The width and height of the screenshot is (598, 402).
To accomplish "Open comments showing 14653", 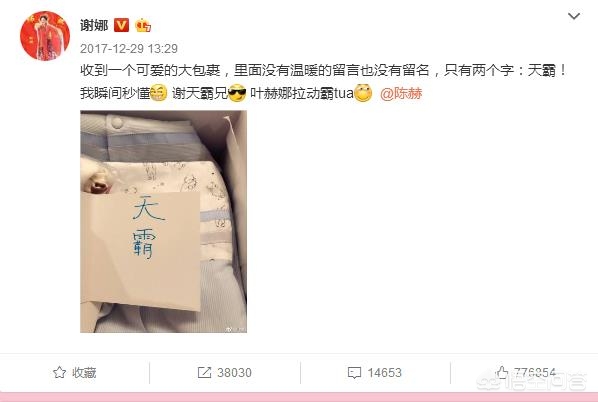I will pyautogui.click(x=384, y=373).
